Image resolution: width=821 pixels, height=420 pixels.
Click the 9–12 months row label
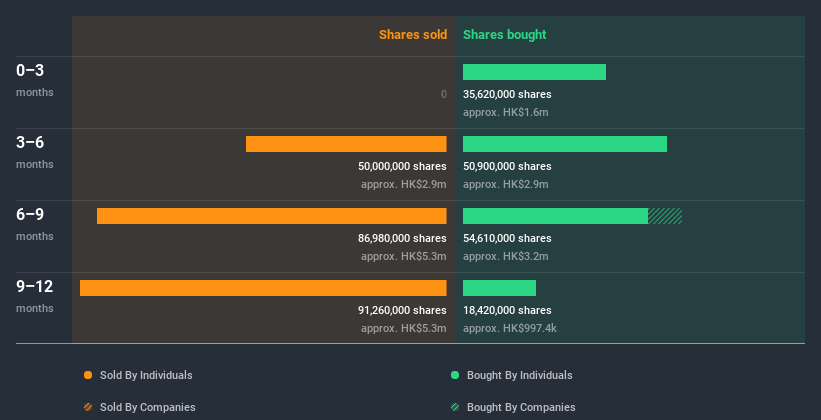pyautogui.click(x=35, y=296)
